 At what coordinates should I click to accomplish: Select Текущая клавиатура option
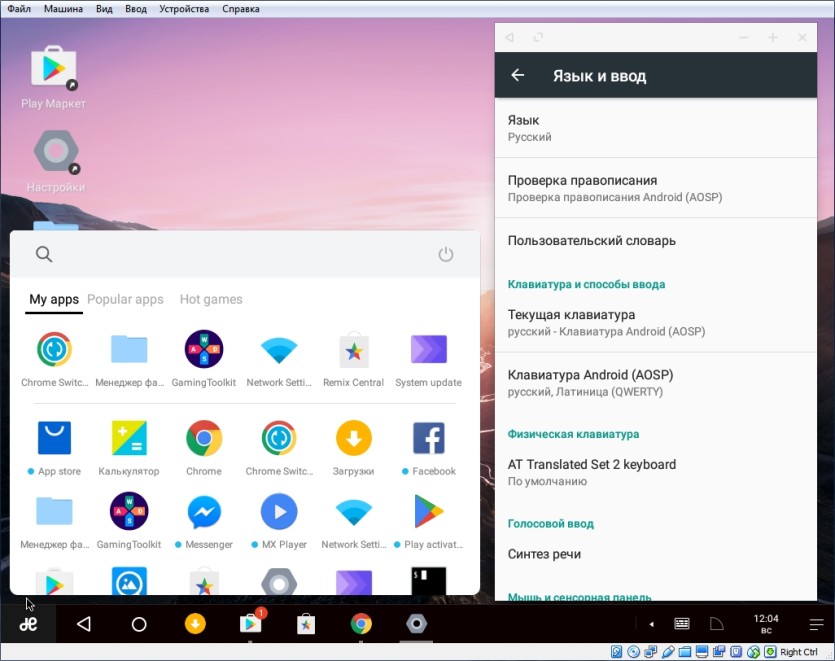[x=656, y=323]
